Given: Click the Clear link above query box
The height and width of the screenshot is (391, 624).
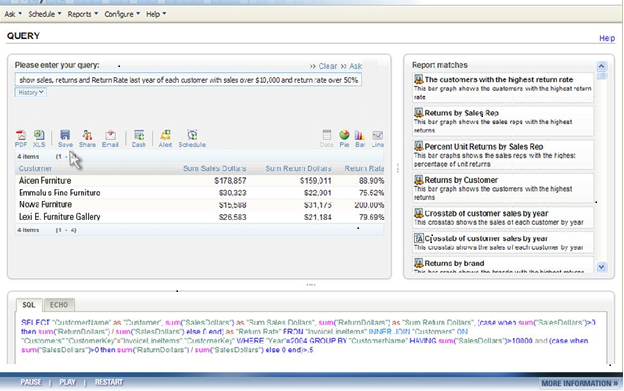Looking at the screenshot, I should click(x=328, y=66).
